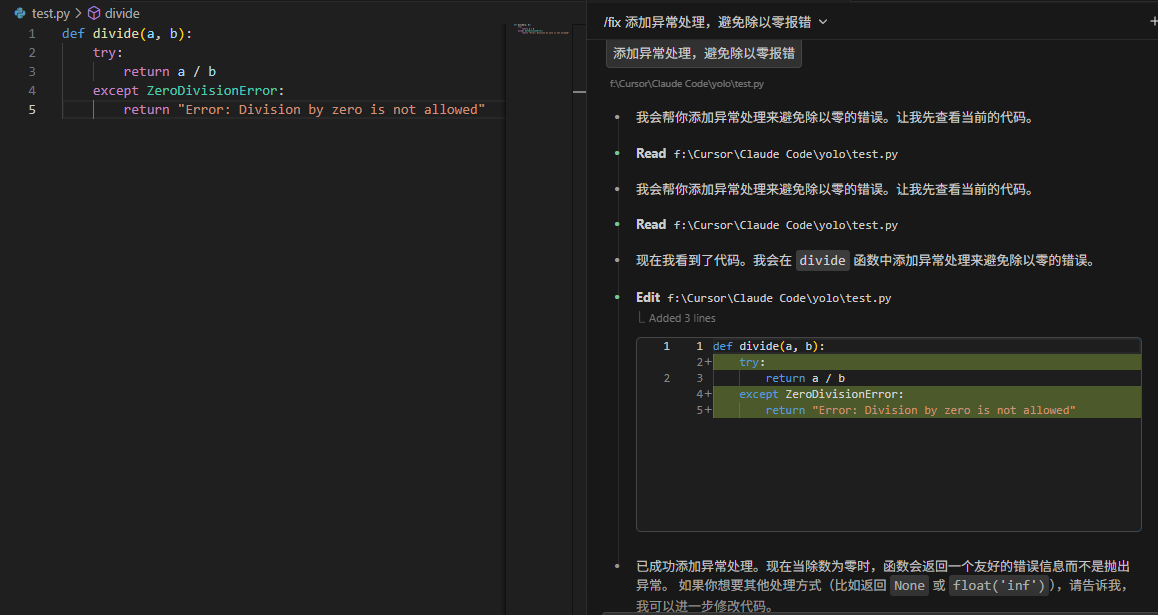Expand the breadcrumb chevron after test.py

(78, 14)
